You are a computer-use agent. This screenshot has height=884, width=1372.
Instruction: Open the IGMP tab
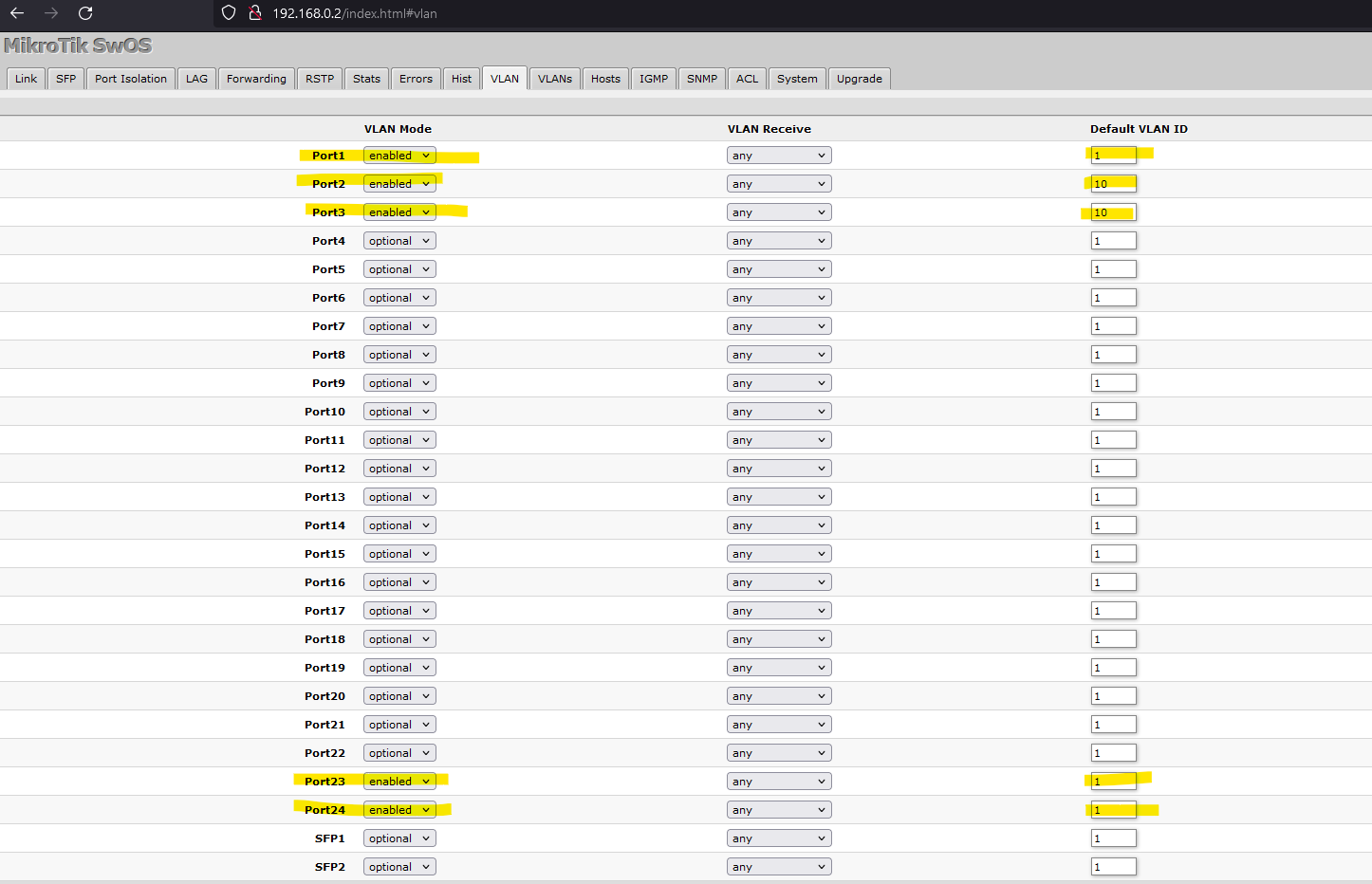pos(654,79)
